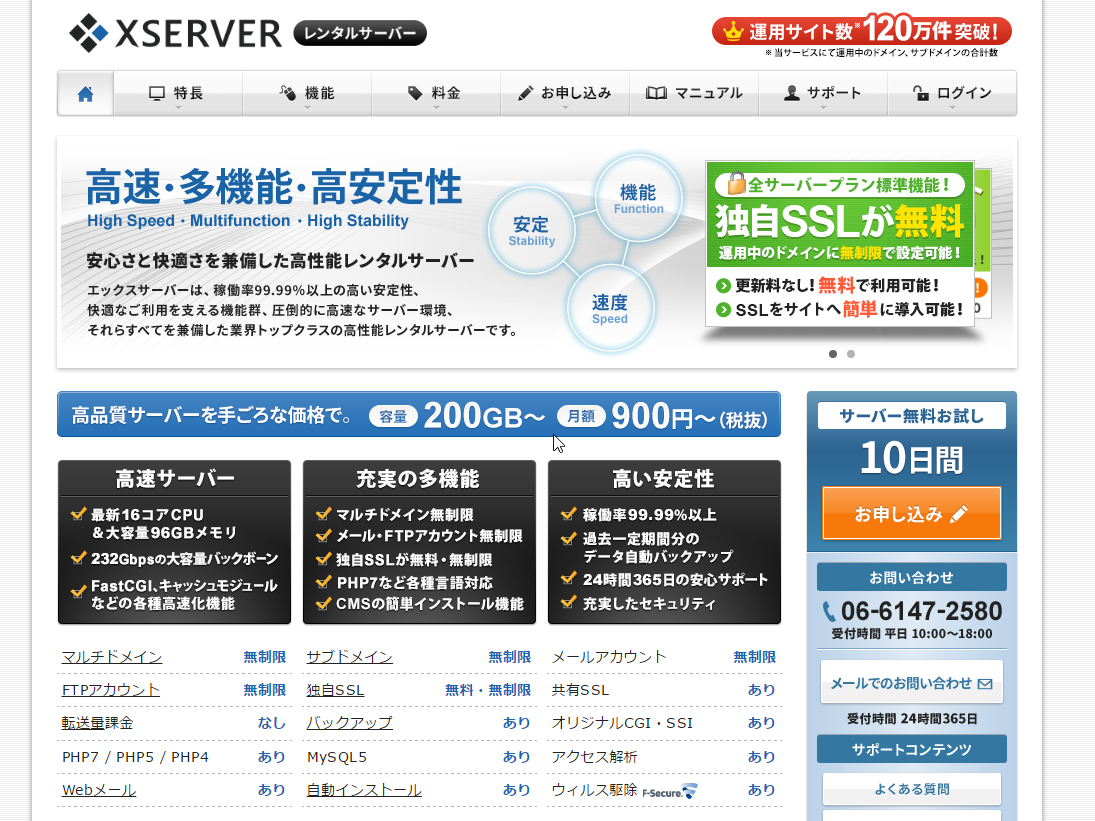Follow the 転送量課金 link
This screenshot has width=1095, height=821.
tap(97, 723)
